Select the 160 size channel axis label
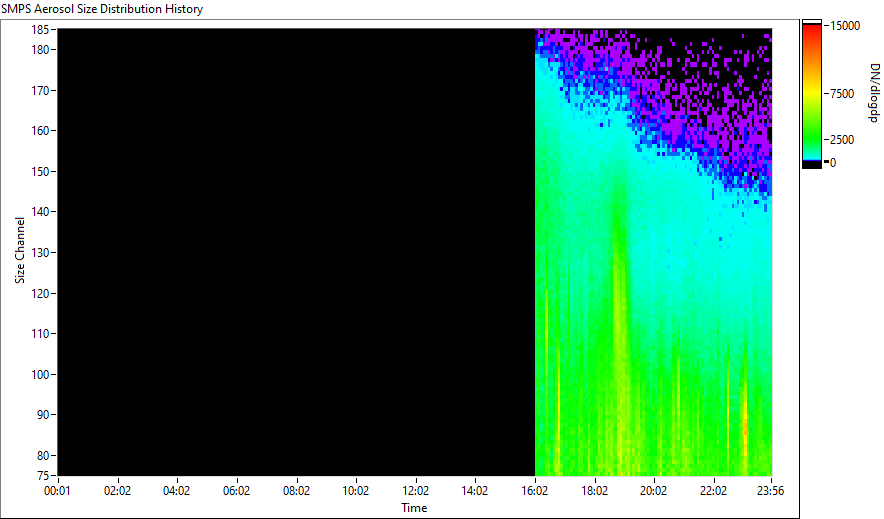 (x=39, y=130)
